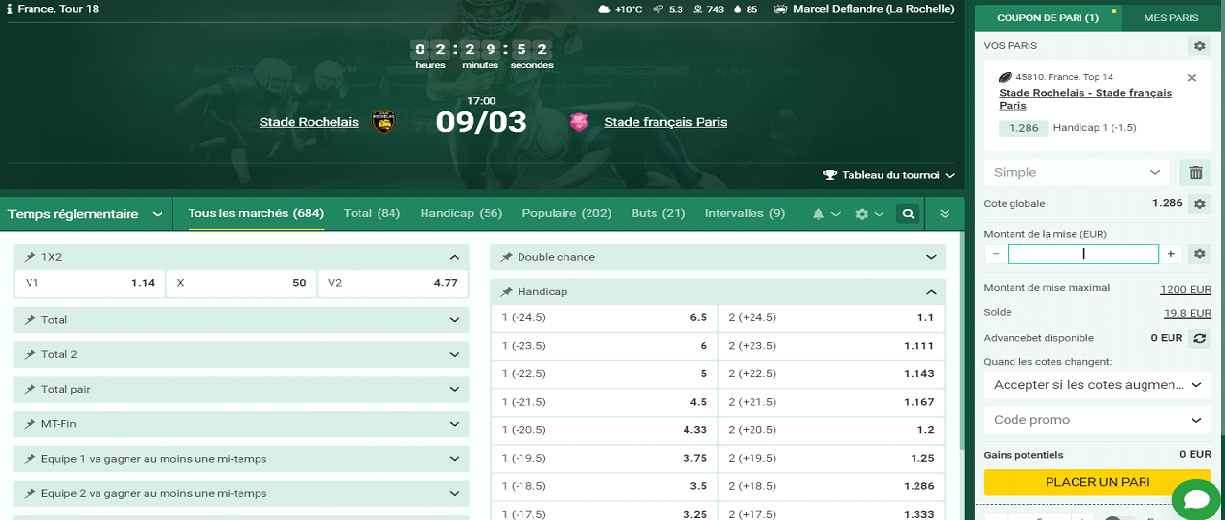Viewport: 1225px width, 520px height.
Task: Pin the Handicap market
Action: 507,292
